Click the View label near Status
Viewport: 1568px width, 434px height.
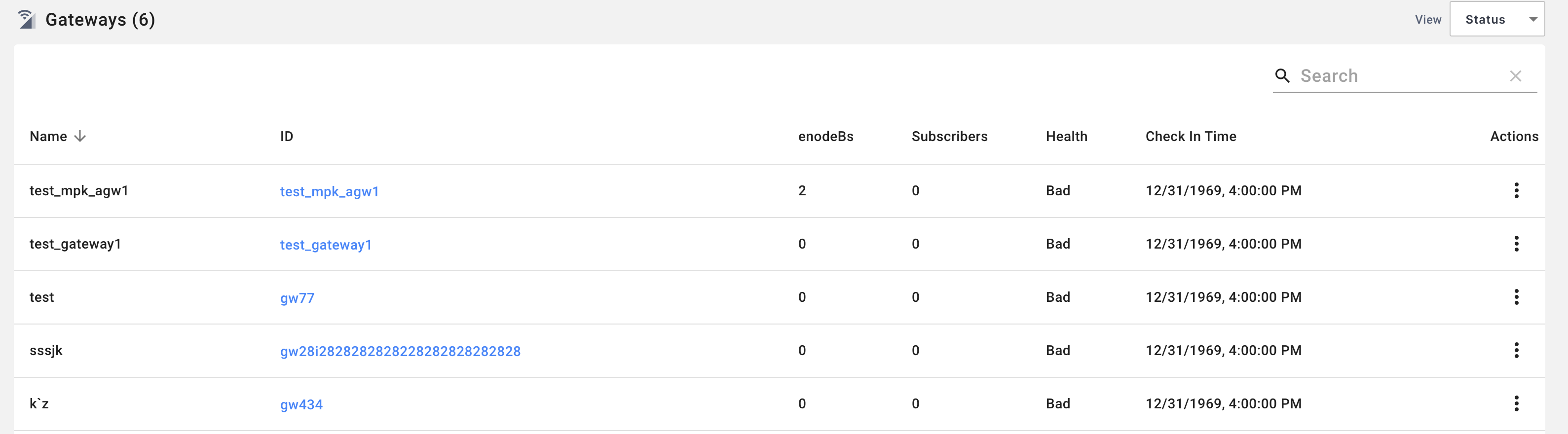[1428, 19]
